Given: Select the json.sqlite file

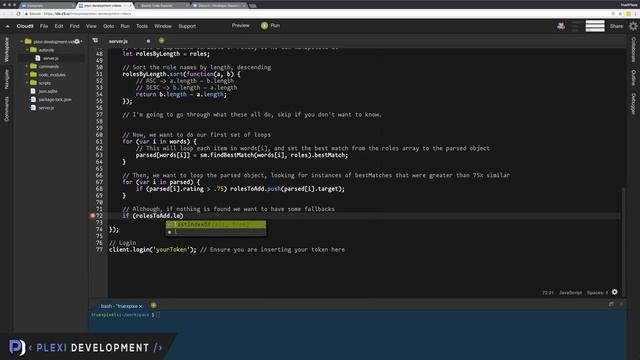Looking at the screenshot, I should [x=48, y=91].
